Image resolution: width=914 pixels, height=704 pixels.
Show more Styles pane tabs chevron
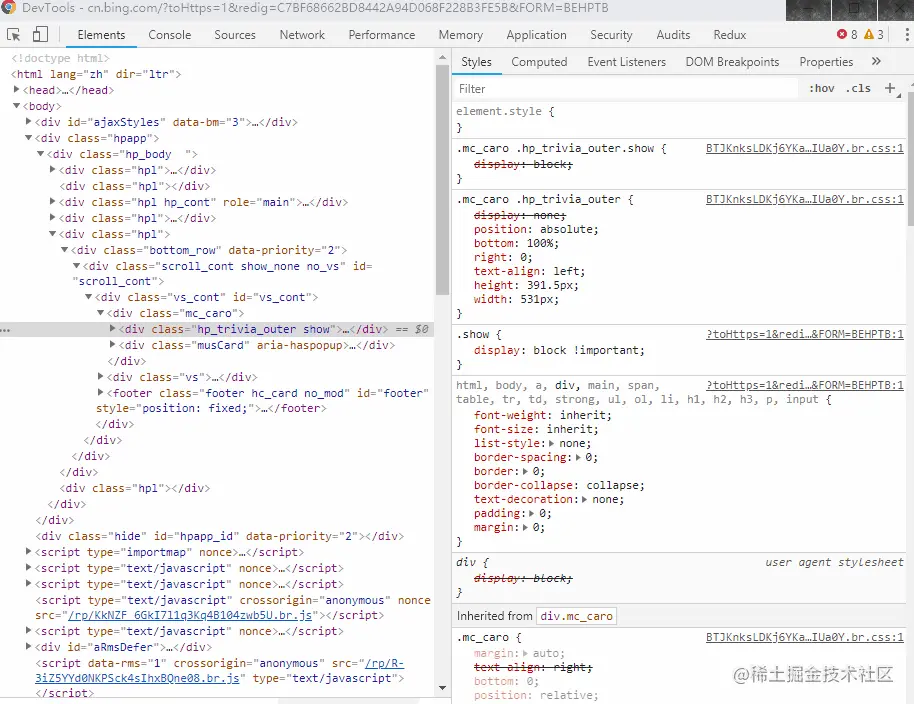(x=876, y=61)
